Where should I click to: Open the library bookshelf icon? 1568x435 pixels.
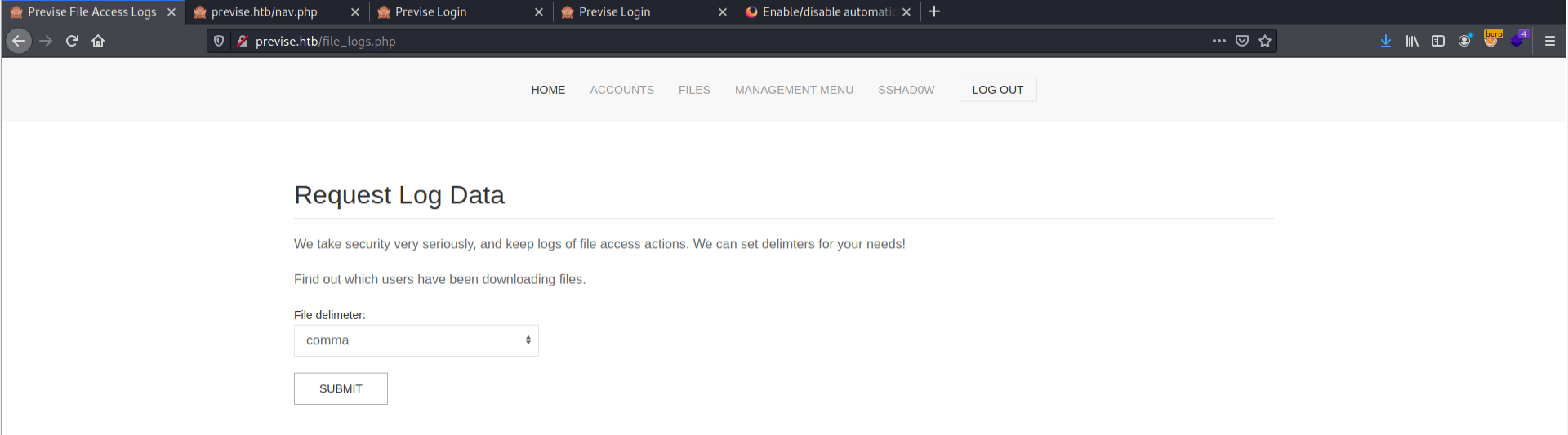1412,41
